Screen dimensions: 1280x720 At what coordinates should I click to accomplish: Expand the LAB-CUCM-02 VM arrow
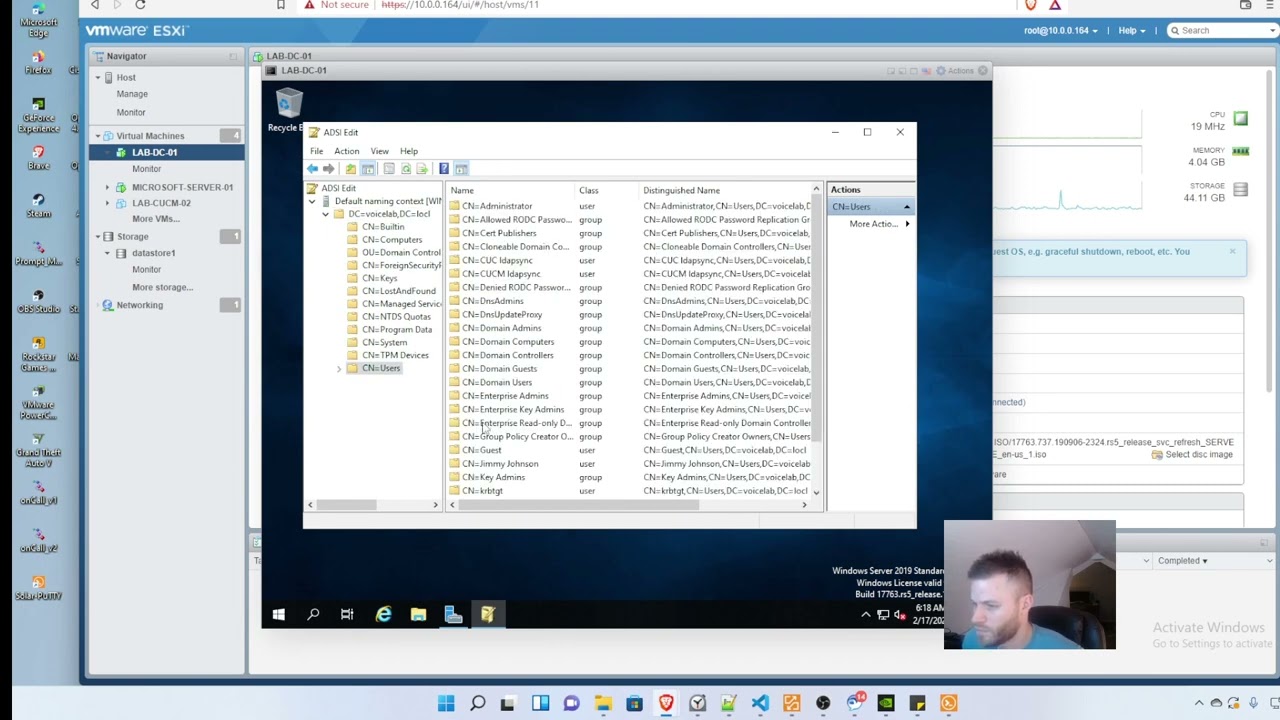(x=108, y=203)
